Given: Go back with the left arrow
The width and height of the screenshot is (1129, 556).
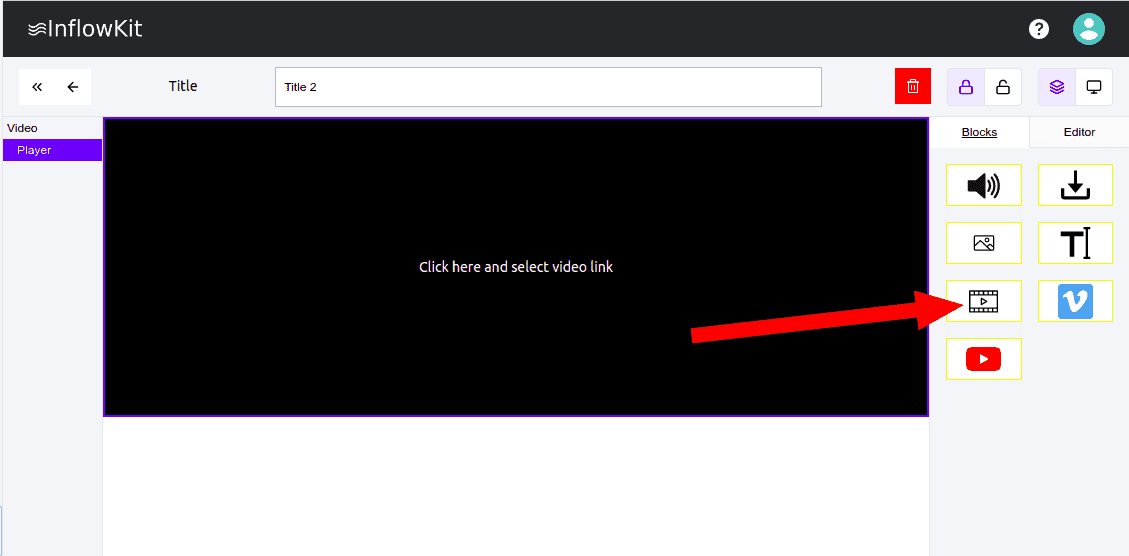Looking at the screenshot, I should (x=73, y=87).
